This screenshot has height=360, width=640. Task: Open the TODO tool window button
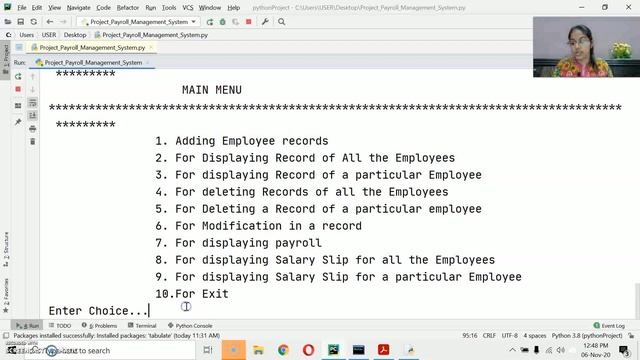[60, 326]
